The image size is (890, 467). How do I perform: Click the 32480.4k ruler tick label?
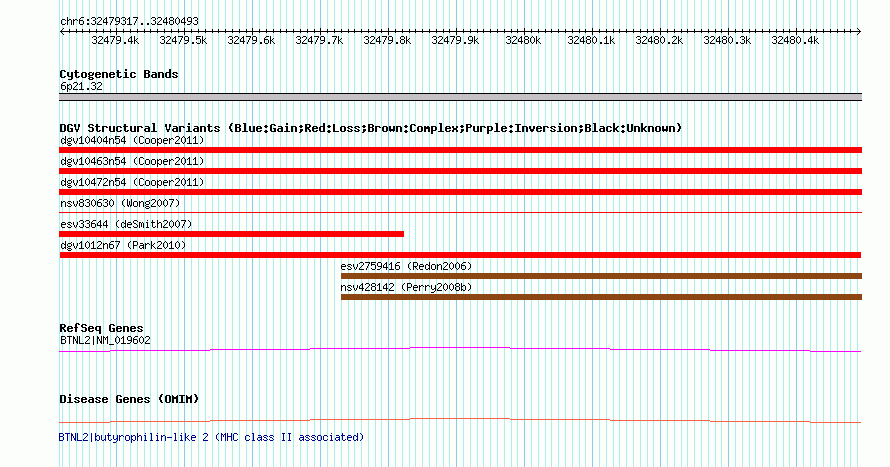point(795,40)
